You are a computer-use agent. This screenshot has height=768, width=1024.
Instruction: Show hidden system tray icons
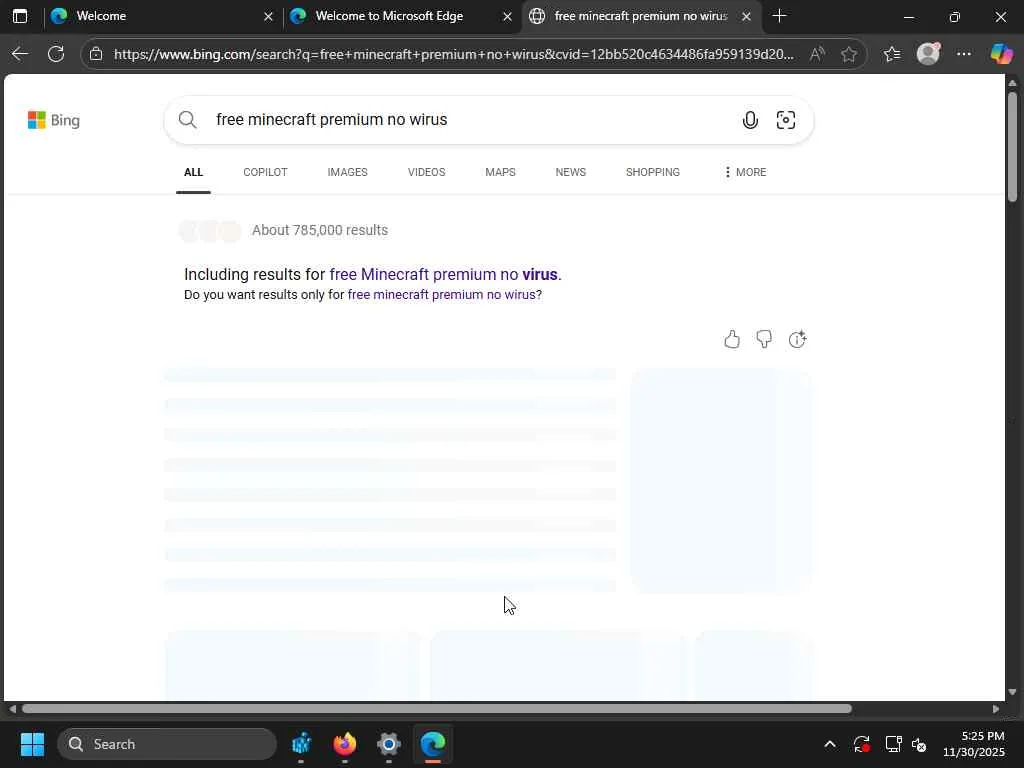[830, 744]
